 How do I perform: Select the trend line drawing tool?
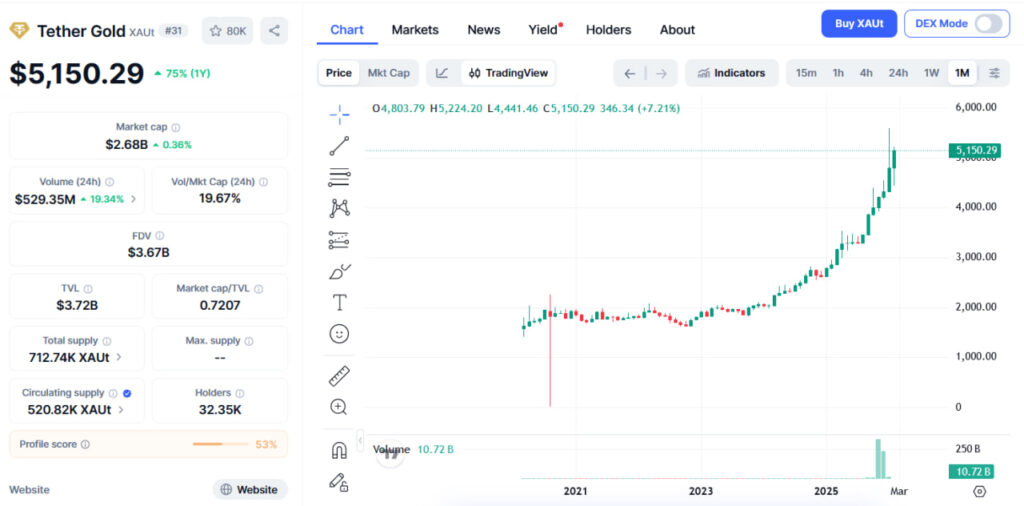pos(339,146)
